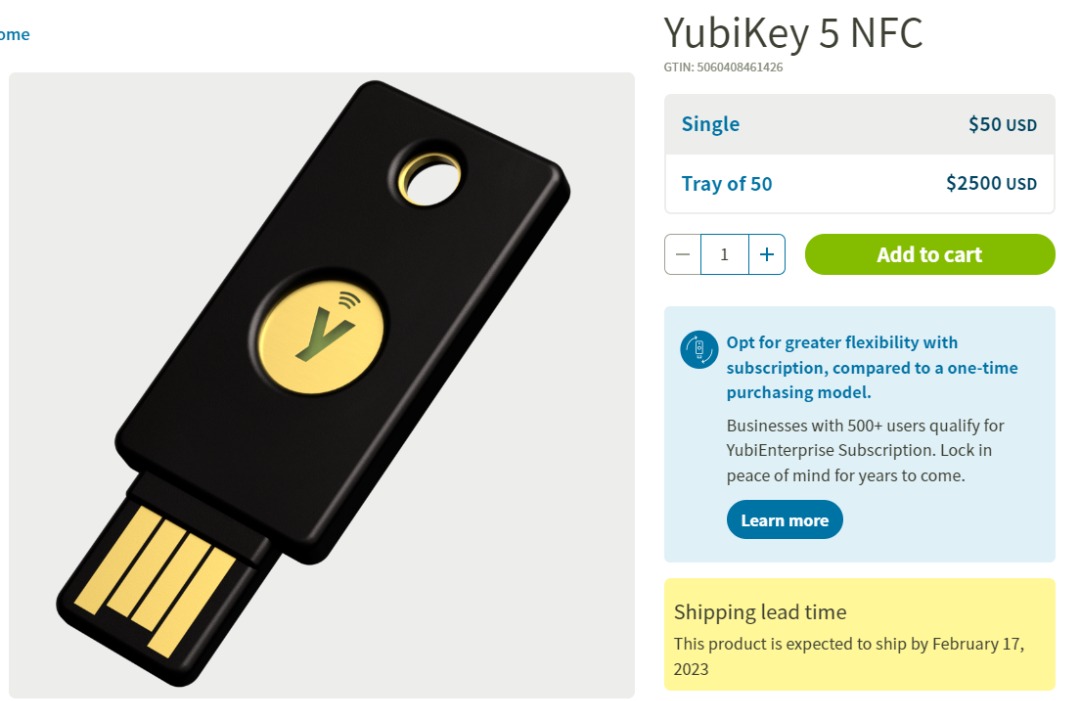Click the gold Y touch button on key
Viewport: 1080px width, 701px height.
pyautogui.click(x=320, y=335)
